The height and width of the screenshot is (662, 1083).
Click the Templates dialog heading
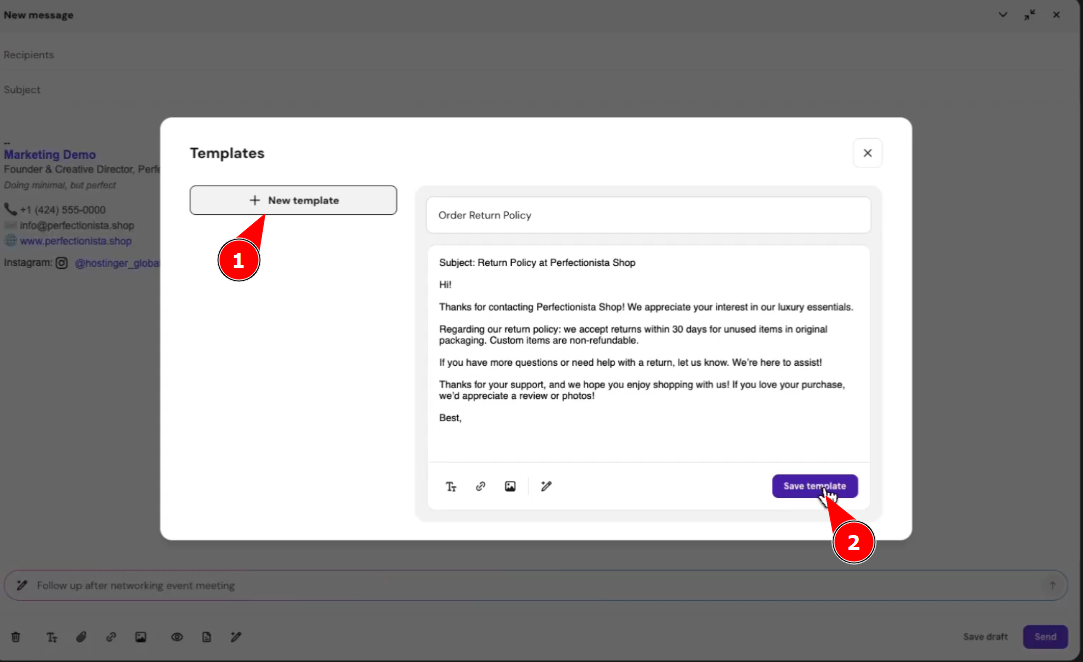(227, 153)
